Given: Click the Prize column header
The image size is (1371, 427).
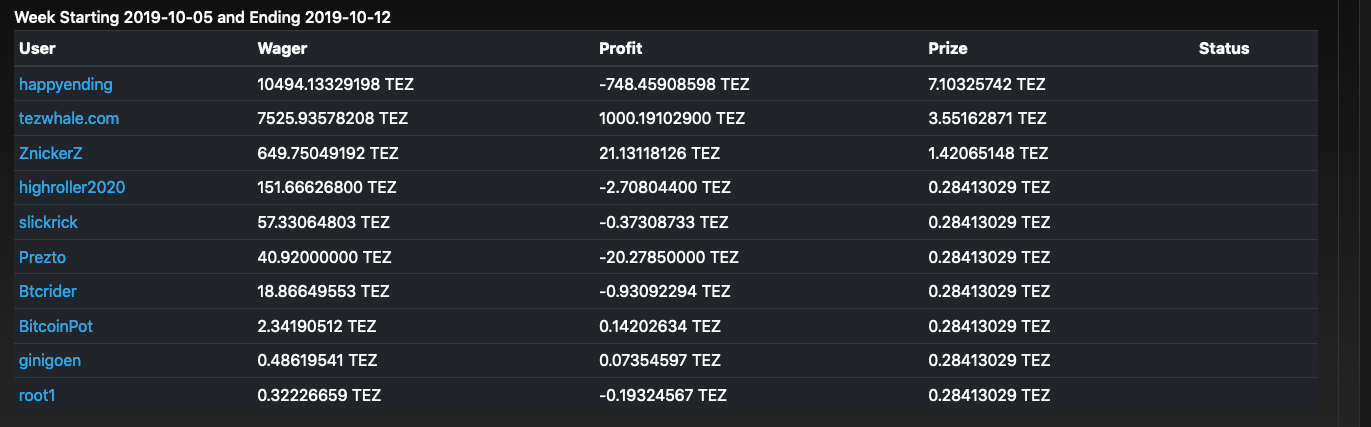Looking at the screenshot, I should pyautogui.click(x=948, y=48).
